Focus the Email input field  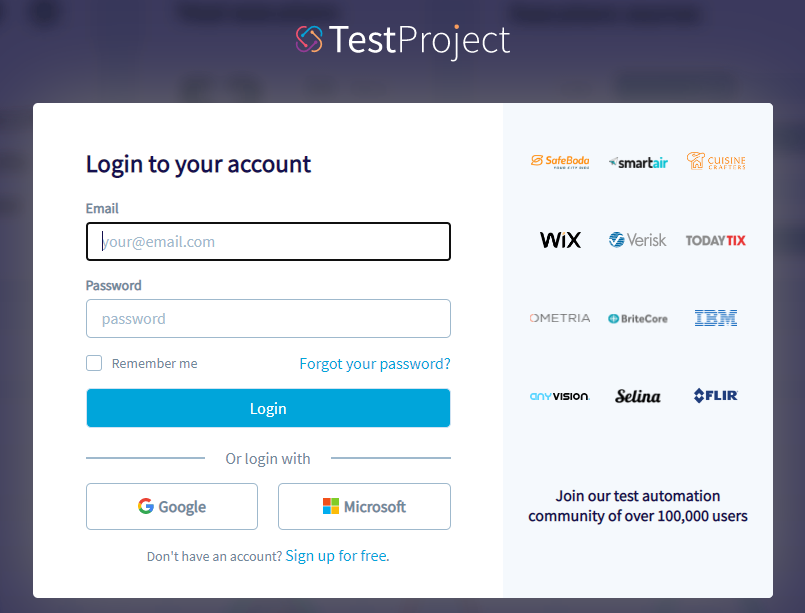(268, 242)
